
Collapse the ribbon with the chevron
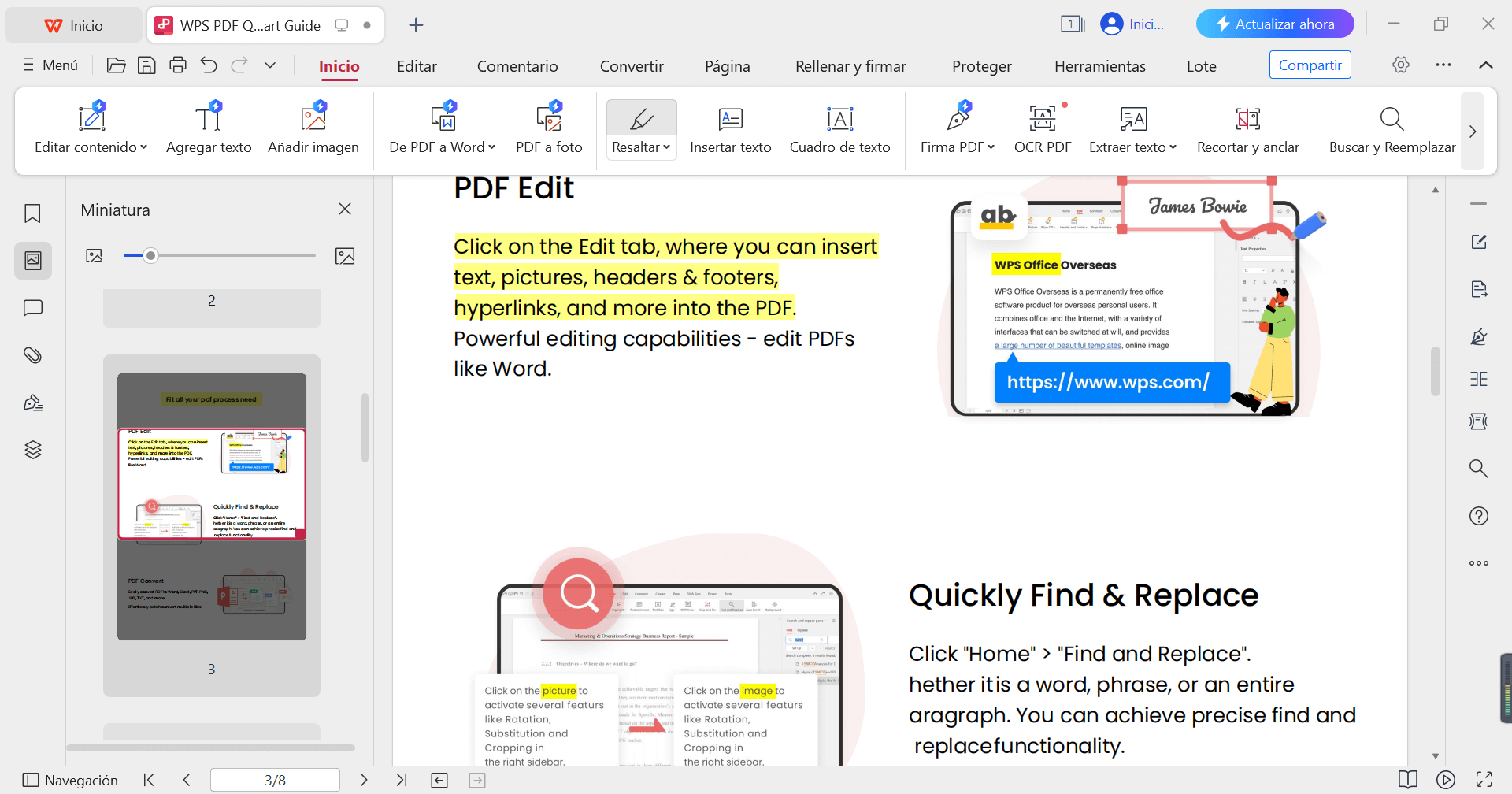coord(1485,65)
